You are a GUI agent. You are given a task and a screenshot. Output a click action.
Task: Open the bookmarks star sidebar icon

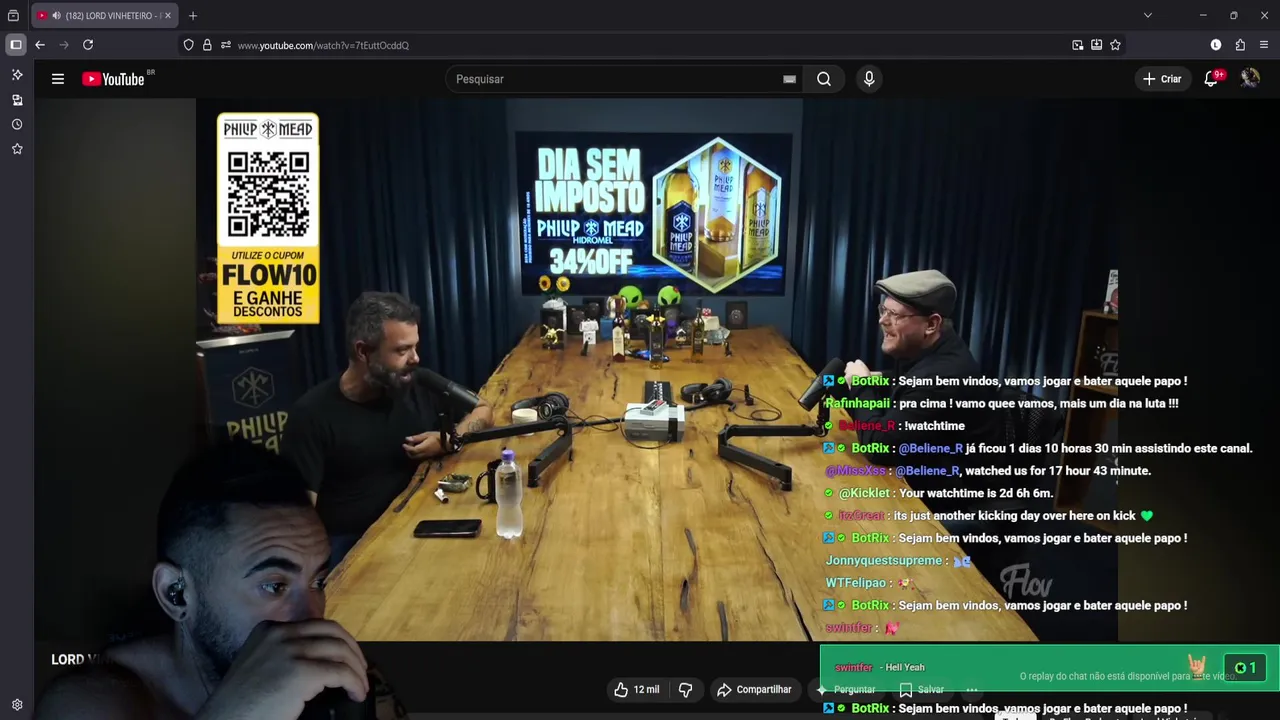coord(17,149)
